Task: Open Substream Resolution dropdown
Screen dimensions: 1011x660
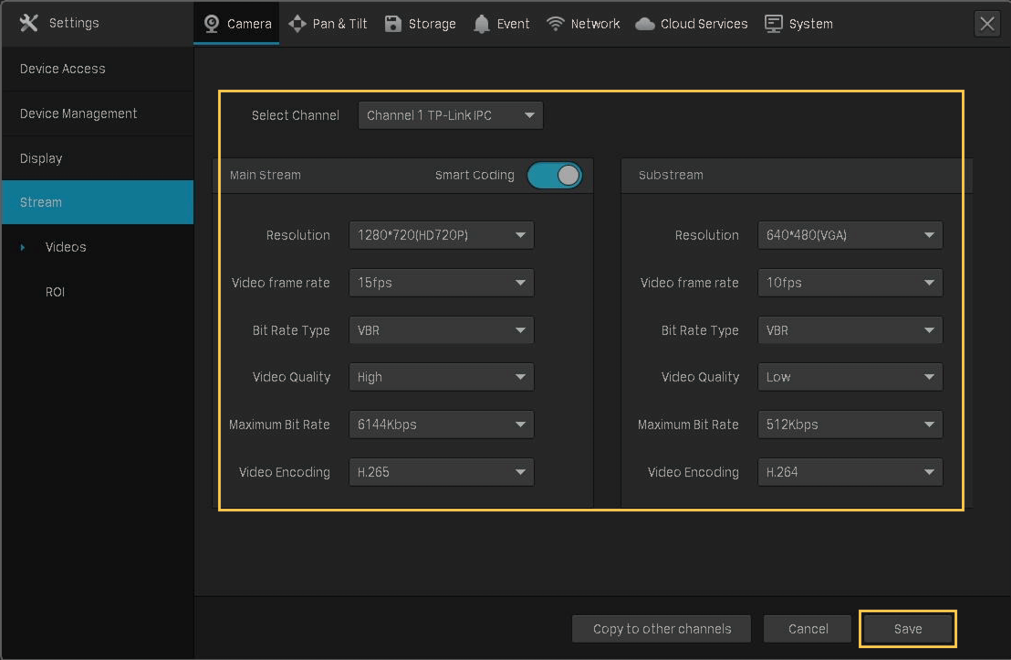Action: click(850, 235)
